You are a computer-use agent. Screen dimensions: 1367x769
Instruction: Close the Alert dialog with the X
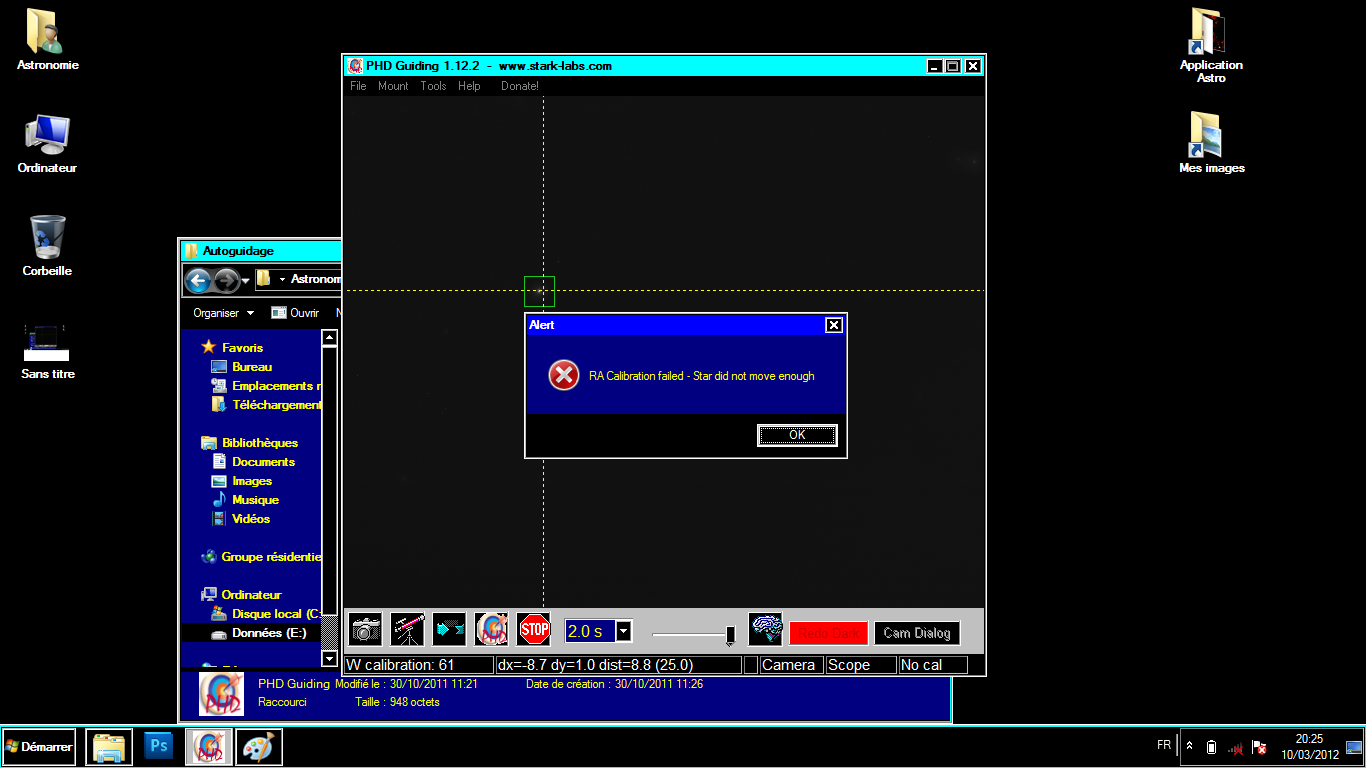(x=834, y=325)
